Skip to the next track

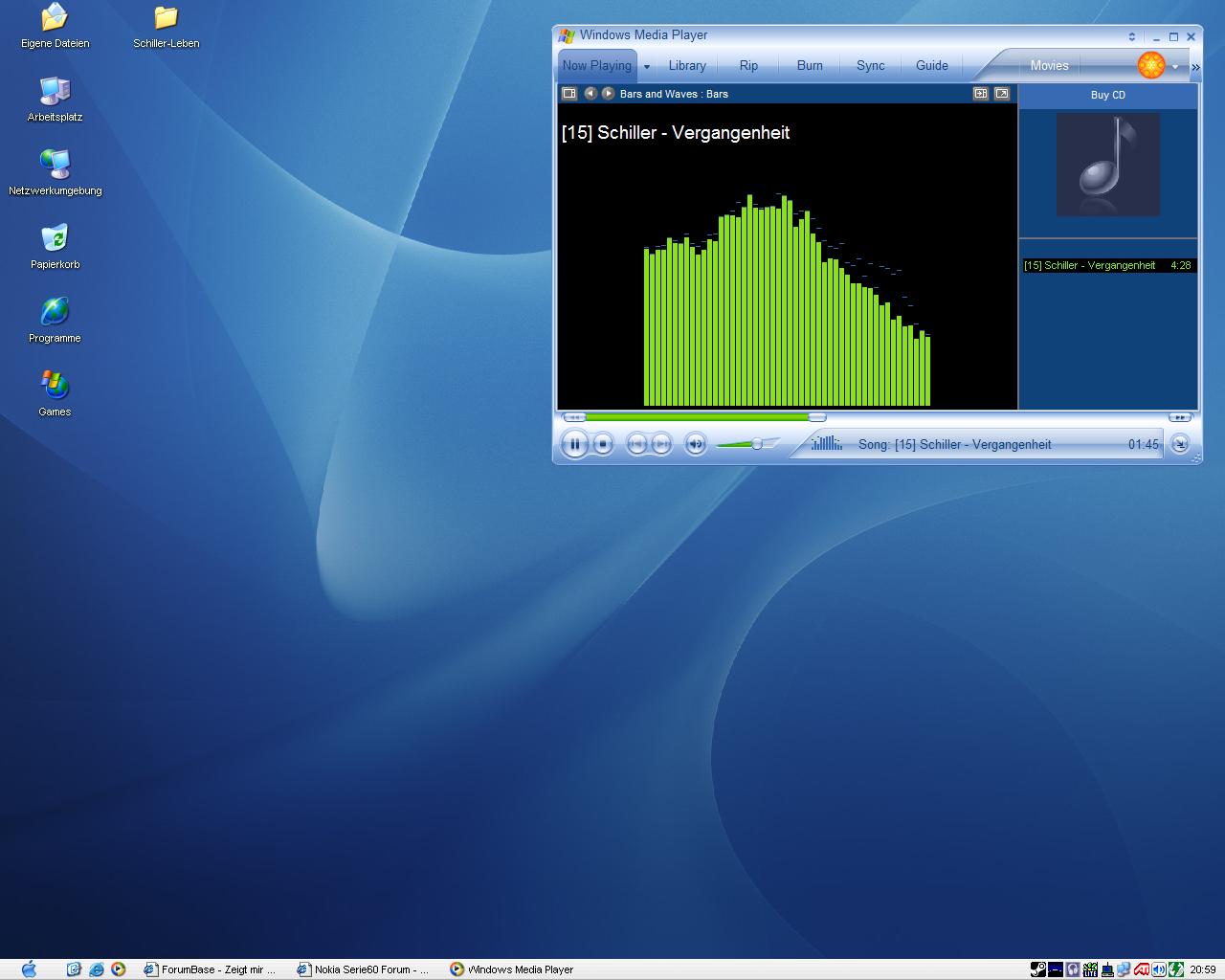point(661,444)
